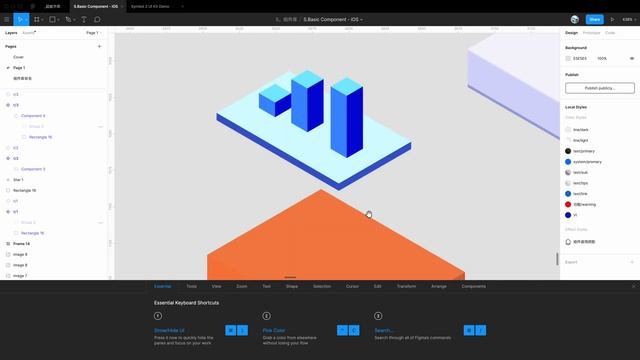Click the Rectangle 16 top-level layer icon
640x360 pixels.
tap(8, 190)
